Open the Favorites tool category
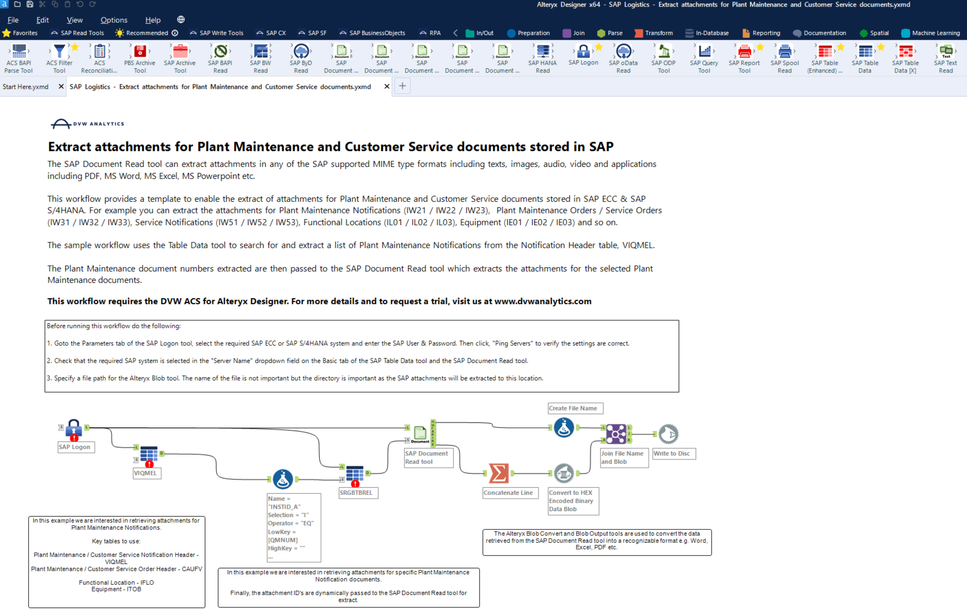Viewport: 967px width, 612px height. click(20, 33)
